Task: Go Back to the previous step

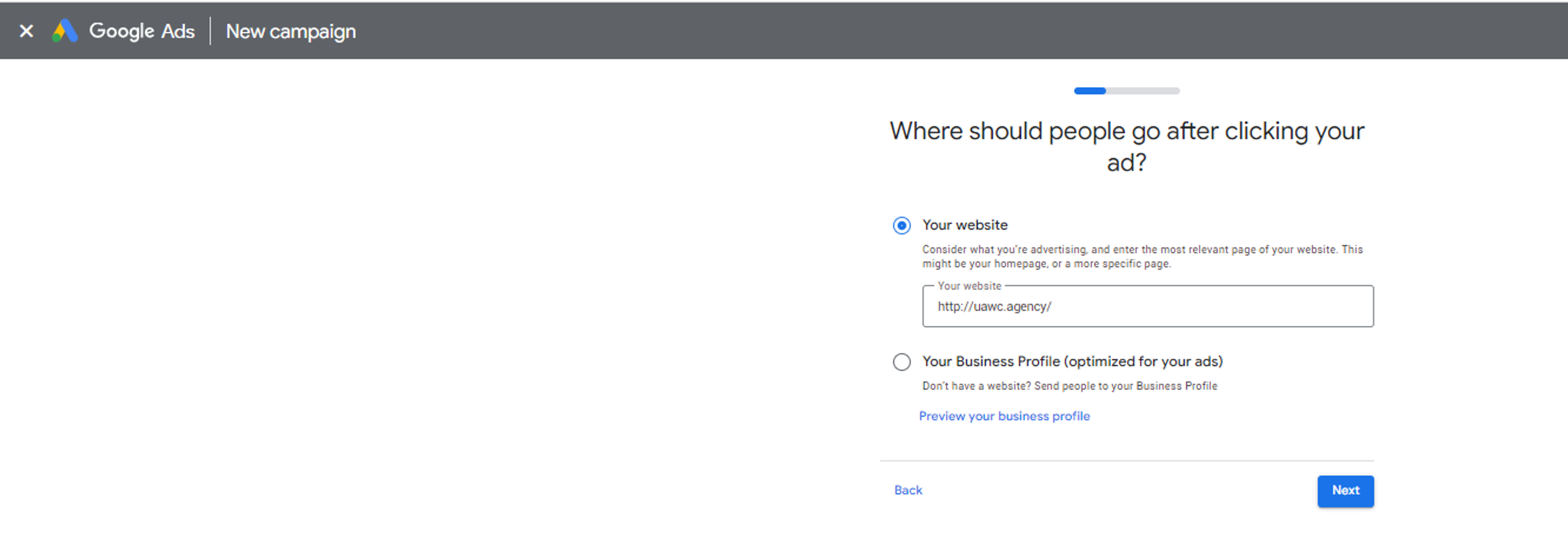Action: (x=908, y=490)
